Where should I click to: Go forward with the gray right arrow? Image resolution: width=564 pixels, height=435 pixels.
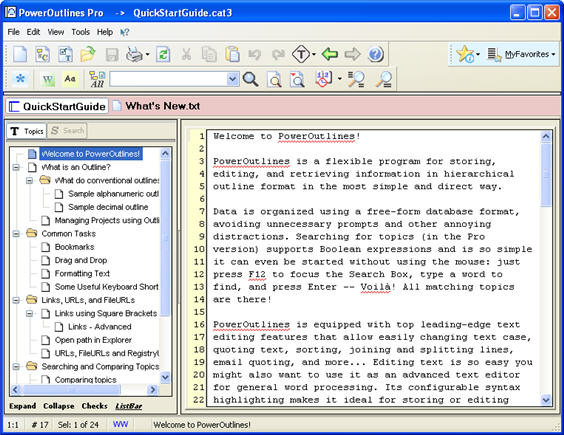pos(352,54)
